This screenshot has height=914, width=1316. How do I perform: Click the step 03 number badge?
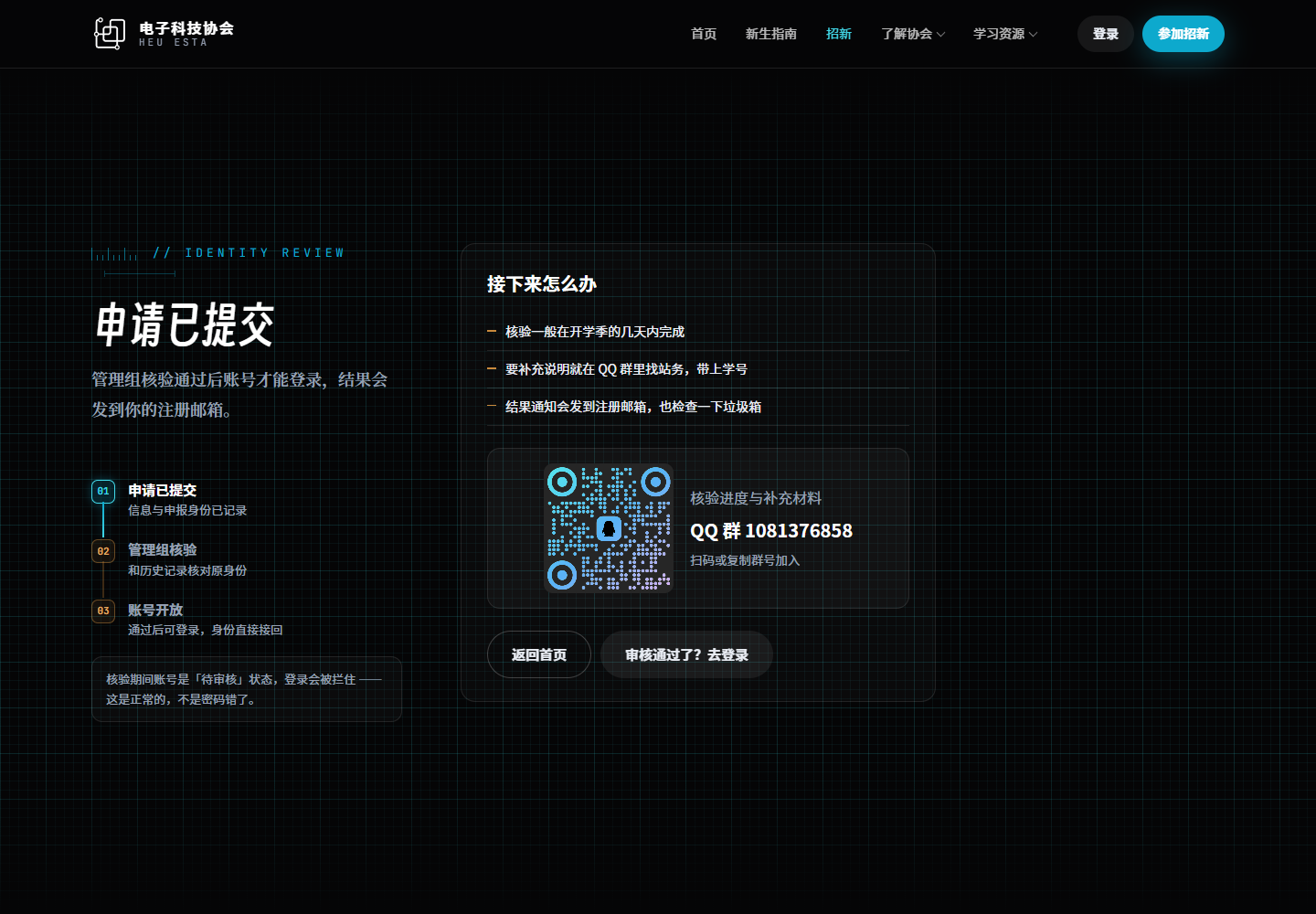tap(103, 611)
